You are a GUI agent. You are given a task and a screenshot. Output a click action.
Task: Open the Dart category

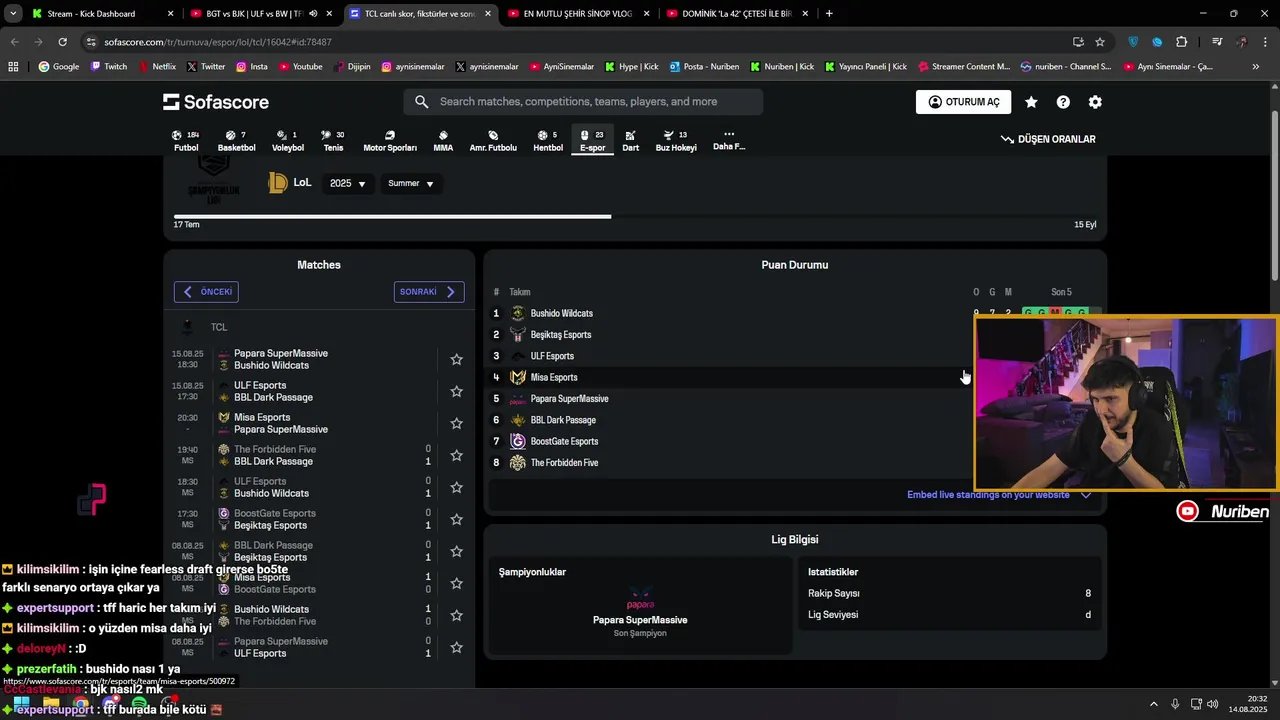(630, 141)
